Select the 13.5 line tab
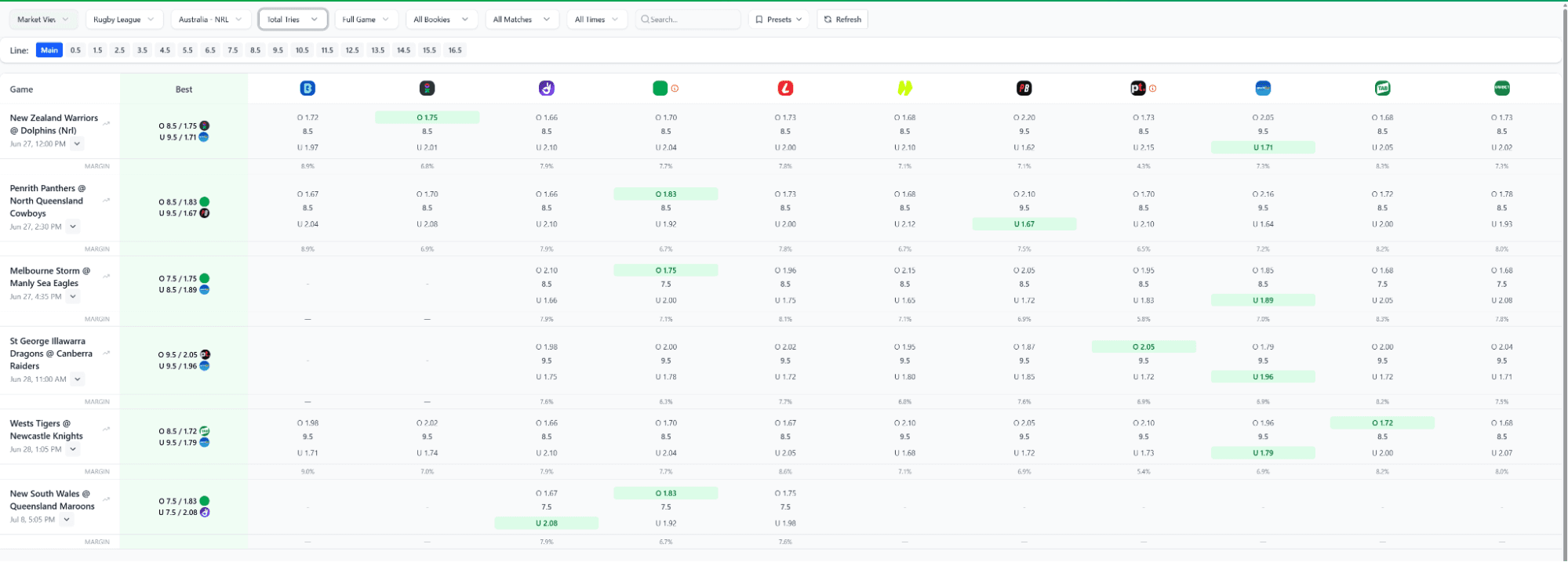 (378, 50)
